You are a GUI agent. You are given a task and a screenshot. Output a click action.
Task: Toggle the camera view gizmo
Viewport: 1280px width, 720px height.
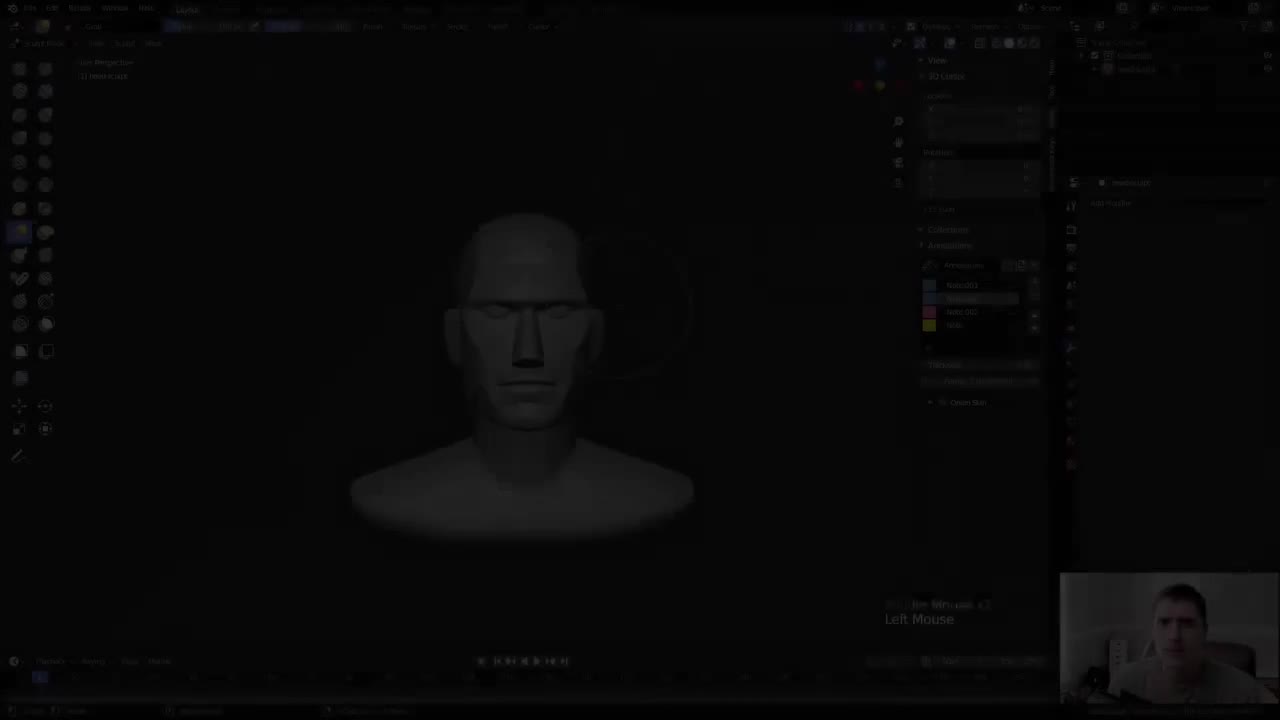pos(898,162)
